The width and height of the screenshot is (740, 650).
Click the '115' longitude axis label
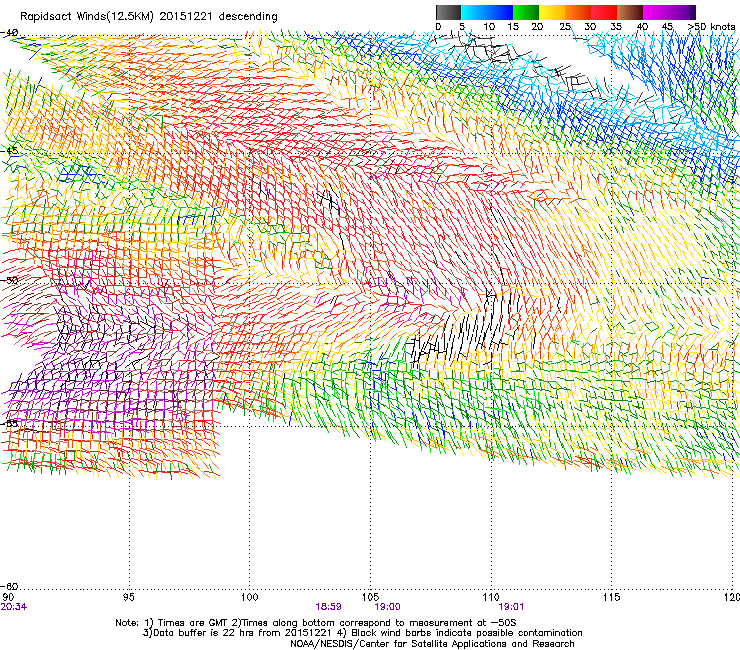pyautogui.click(x=612, y=597)
